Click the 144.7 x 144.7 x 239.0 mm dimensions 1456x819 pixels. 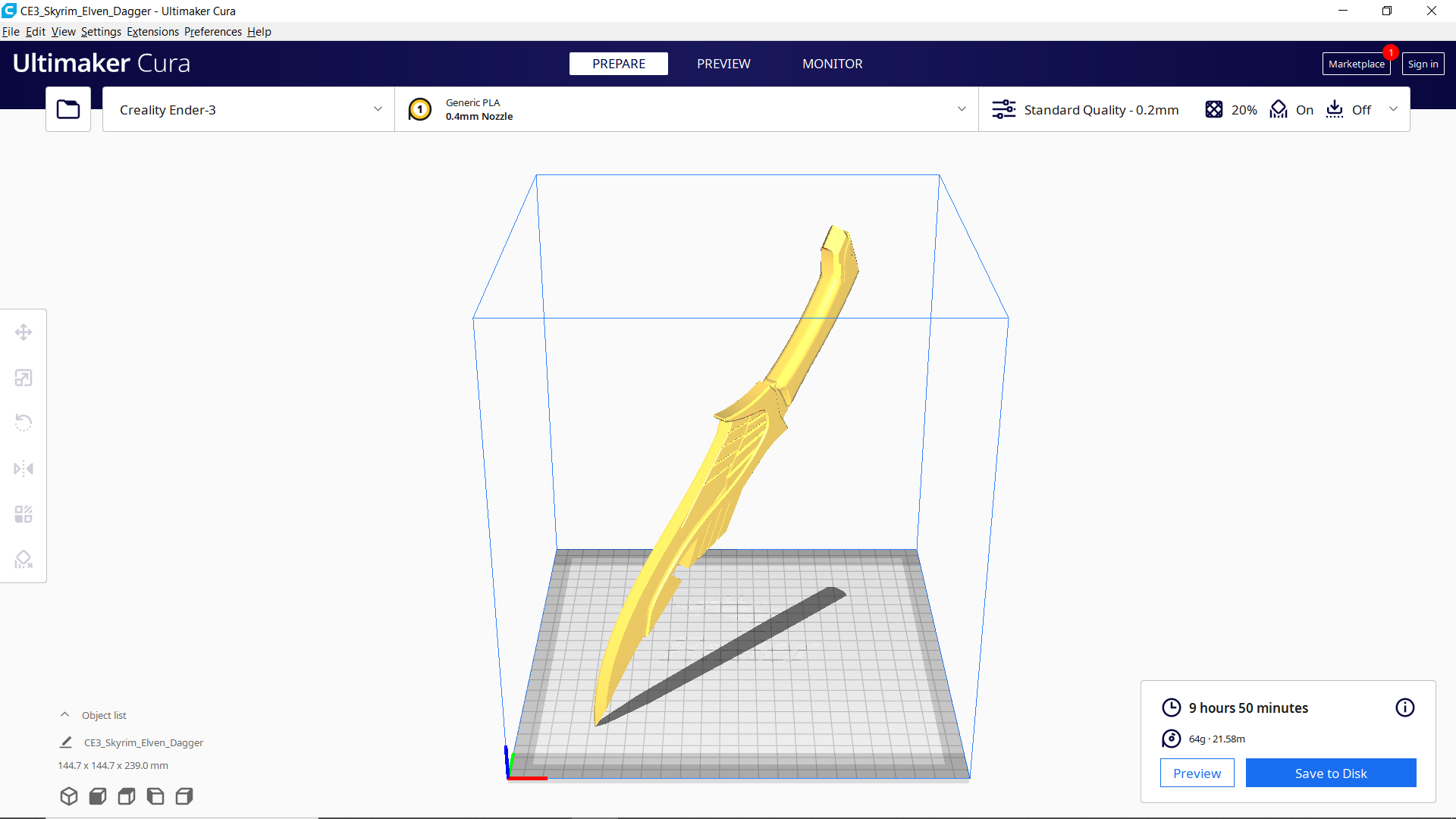pos(113,765)
